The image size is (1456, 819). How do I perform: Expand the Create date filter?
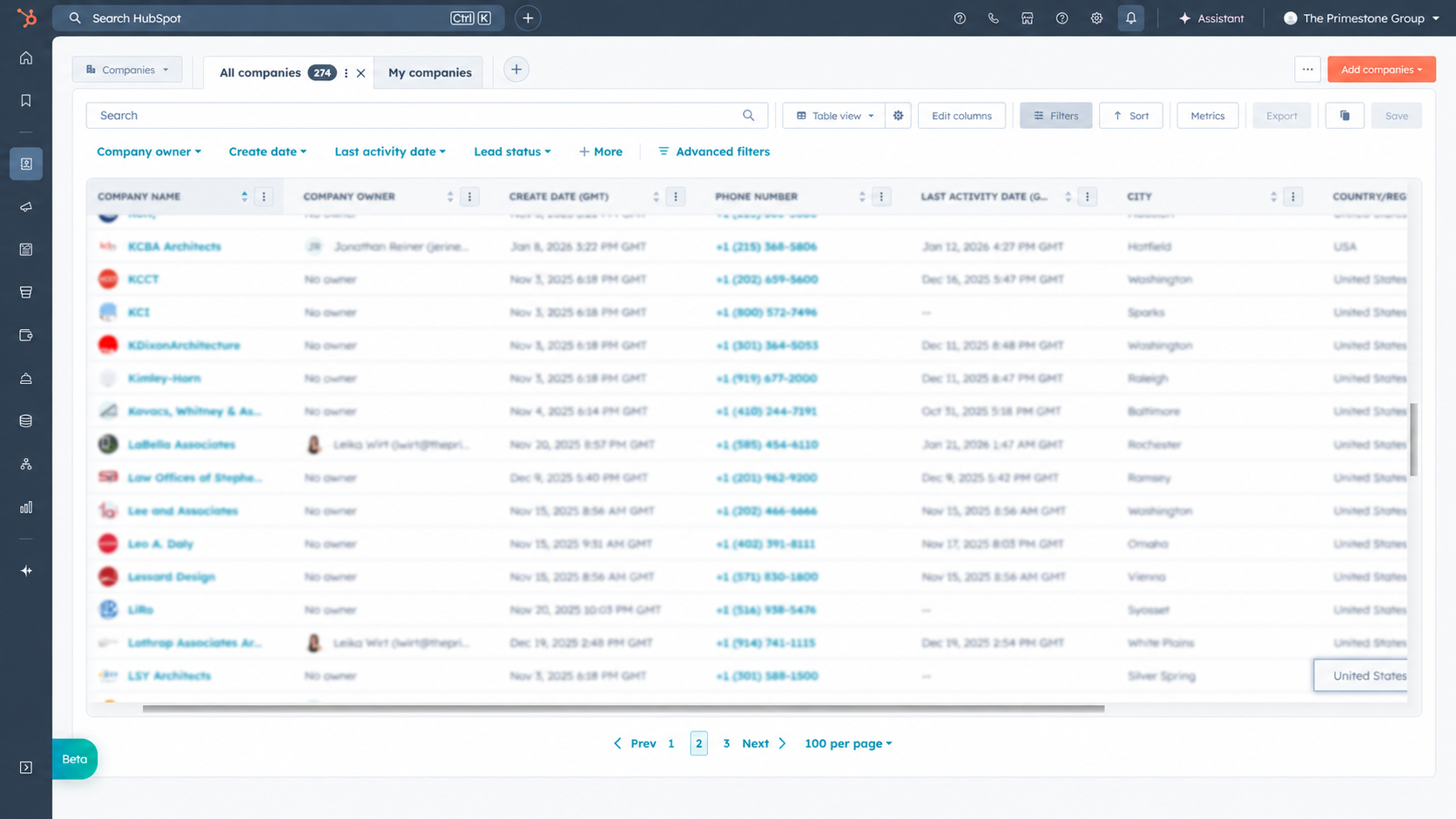point(267,151)
